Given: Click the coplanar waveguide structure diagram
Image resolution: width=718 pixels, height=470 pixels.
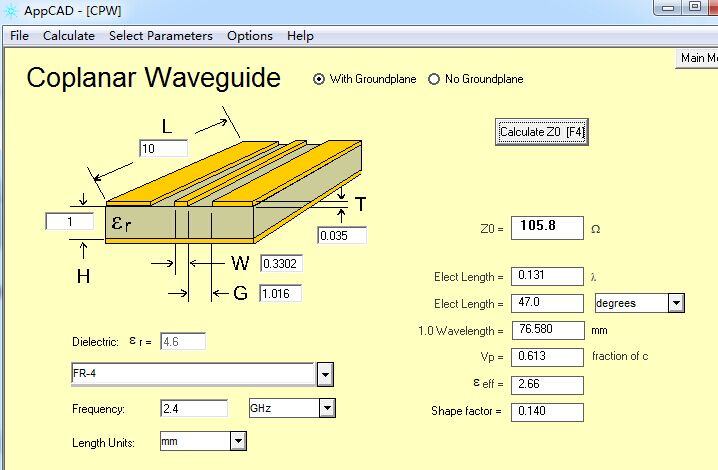Looking at the screenshot, I should pos(234,192).
